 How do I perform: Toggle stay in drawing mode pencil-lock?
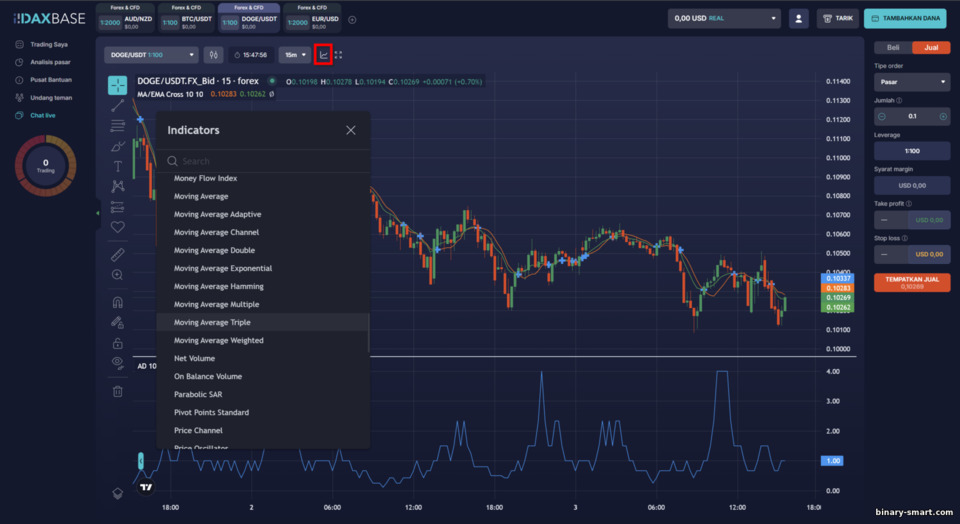click(x=118, y=322)
